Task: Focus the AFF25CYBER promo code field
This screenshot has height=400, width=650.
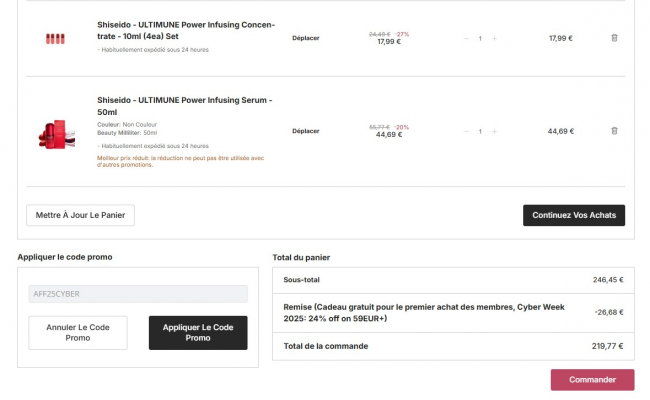Action: 138,294
